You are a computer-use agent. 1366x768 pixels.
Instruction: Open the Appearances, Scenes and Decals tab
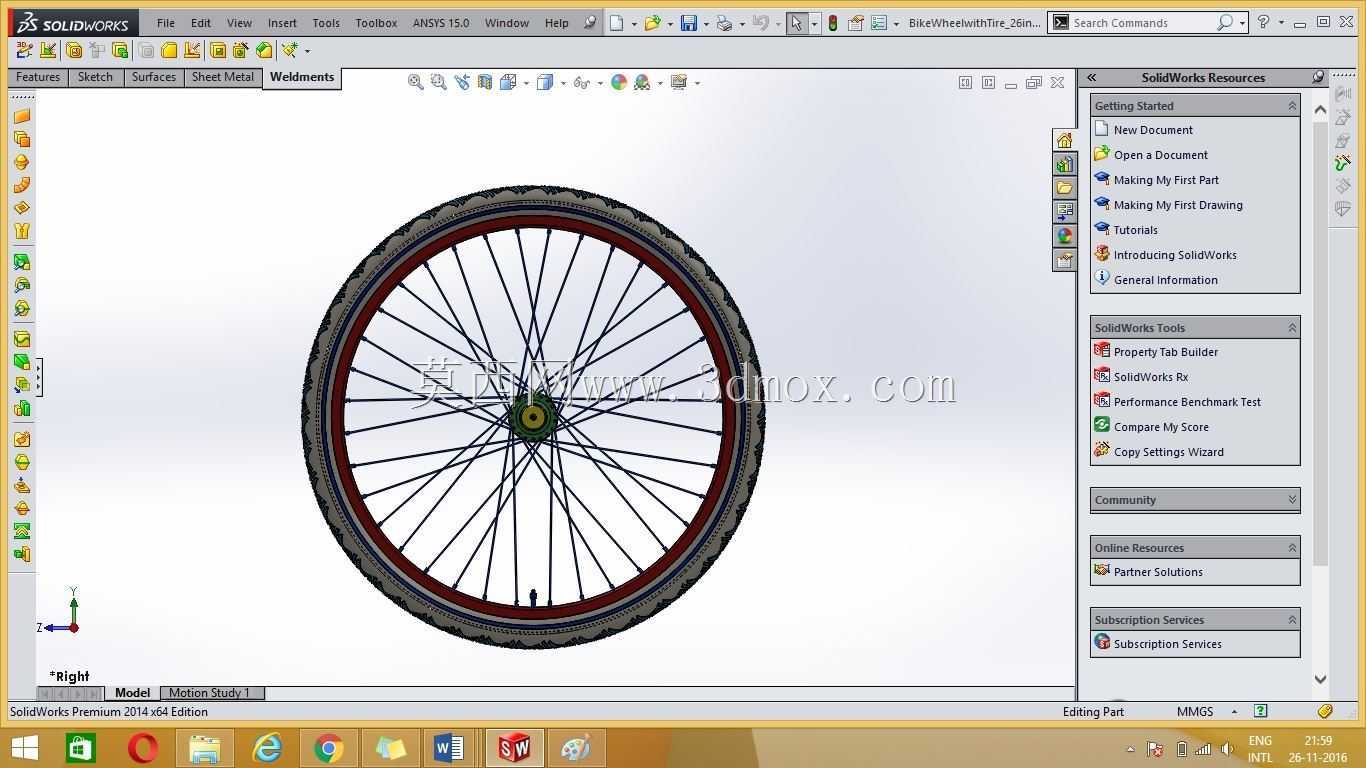click(1064, 236)
